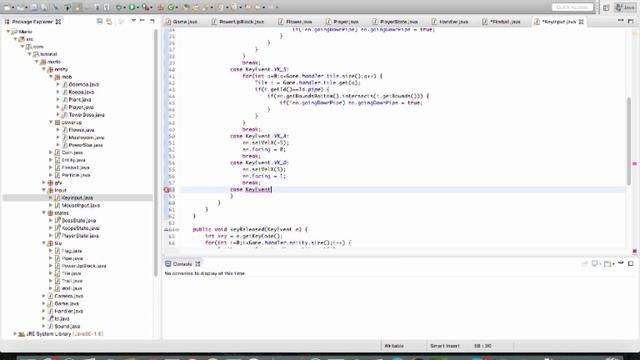
Task: Click Collapse All icon in Package Explorer
Action: coord(100,21)
